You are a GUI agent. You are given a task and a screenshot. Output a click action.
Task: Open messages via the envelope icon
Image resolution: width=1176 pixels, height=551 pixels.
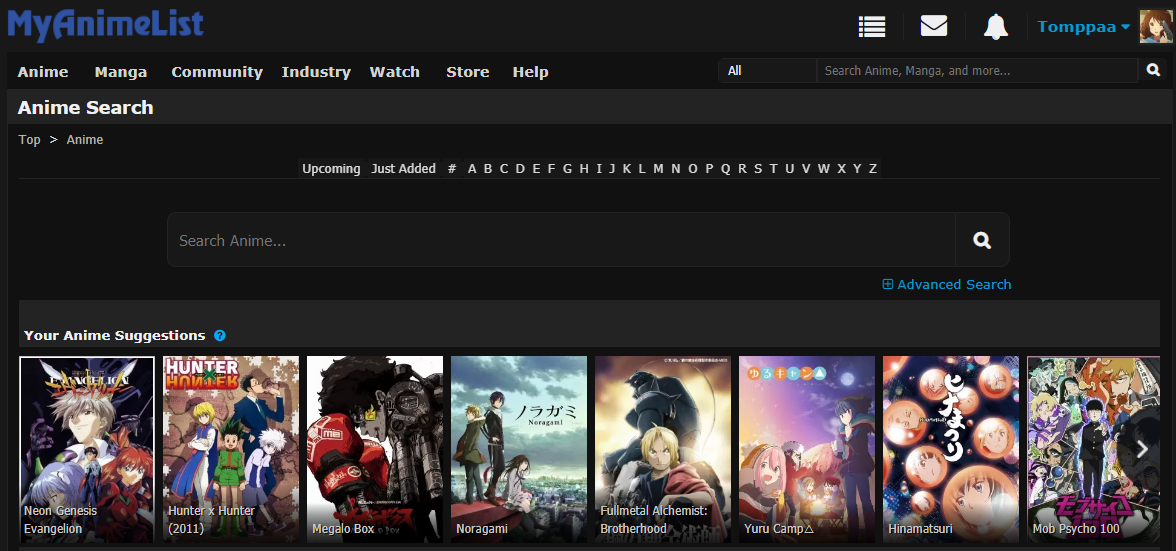tap(933, 27)
